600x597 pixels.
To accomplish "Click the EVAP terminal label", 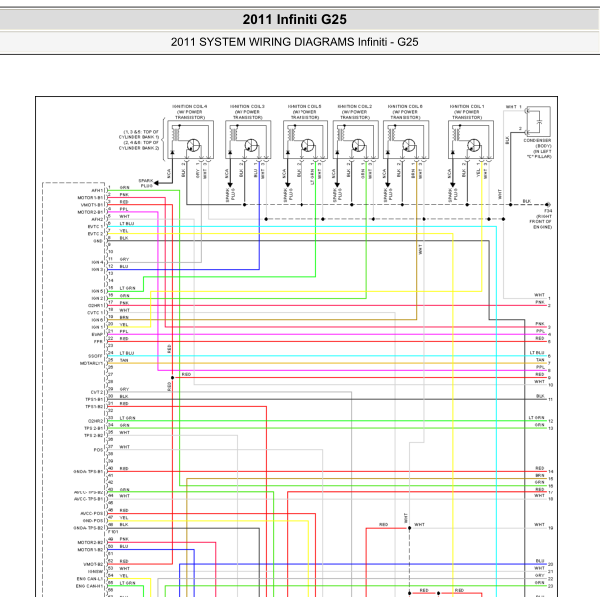I will [98, 334].
